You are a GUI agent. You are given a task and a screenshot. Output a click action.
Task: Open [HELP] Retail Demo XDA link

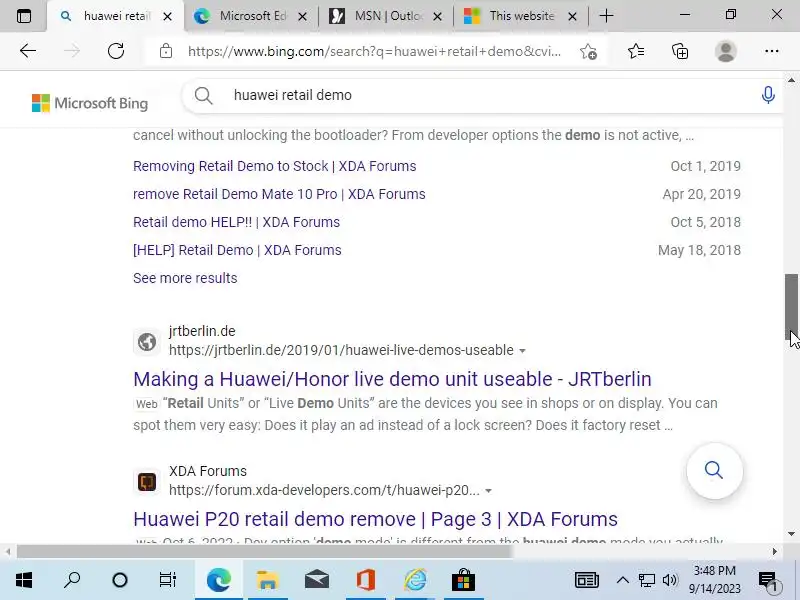tap(237, 251)
